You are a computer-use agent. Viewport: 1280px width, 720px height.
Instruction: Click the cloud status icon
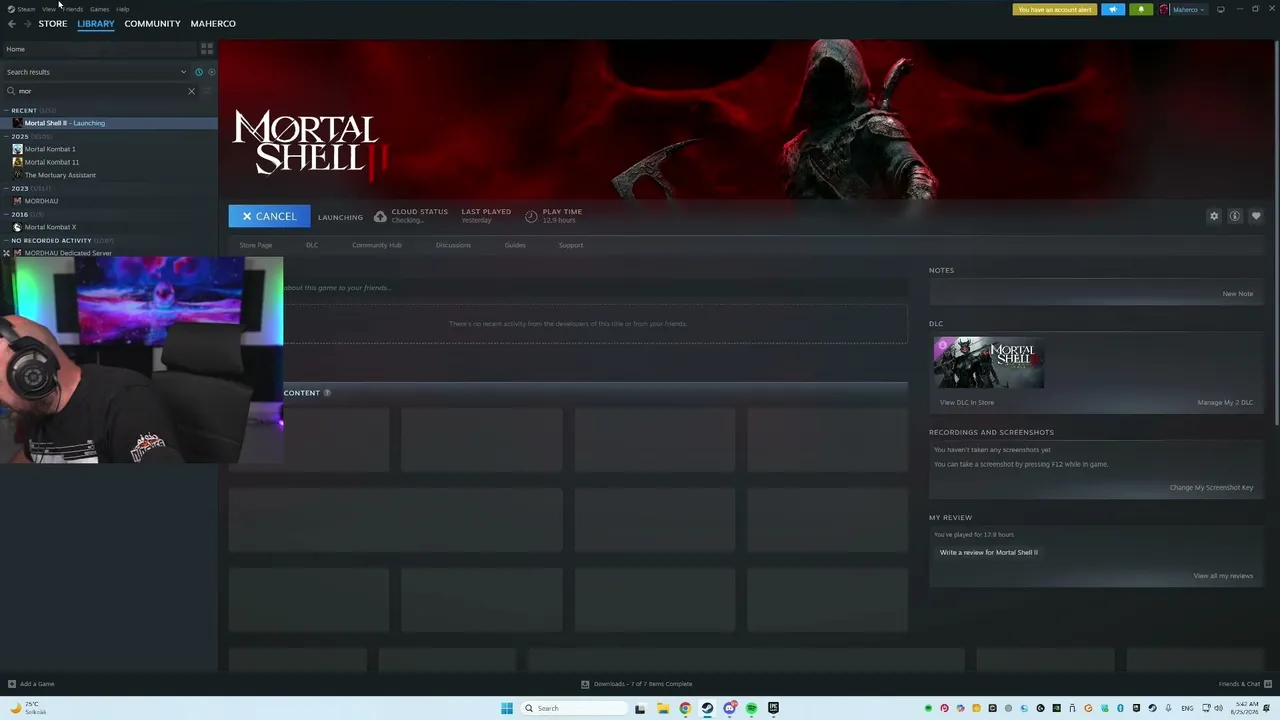pyautogui.click(x=380, y=216)
